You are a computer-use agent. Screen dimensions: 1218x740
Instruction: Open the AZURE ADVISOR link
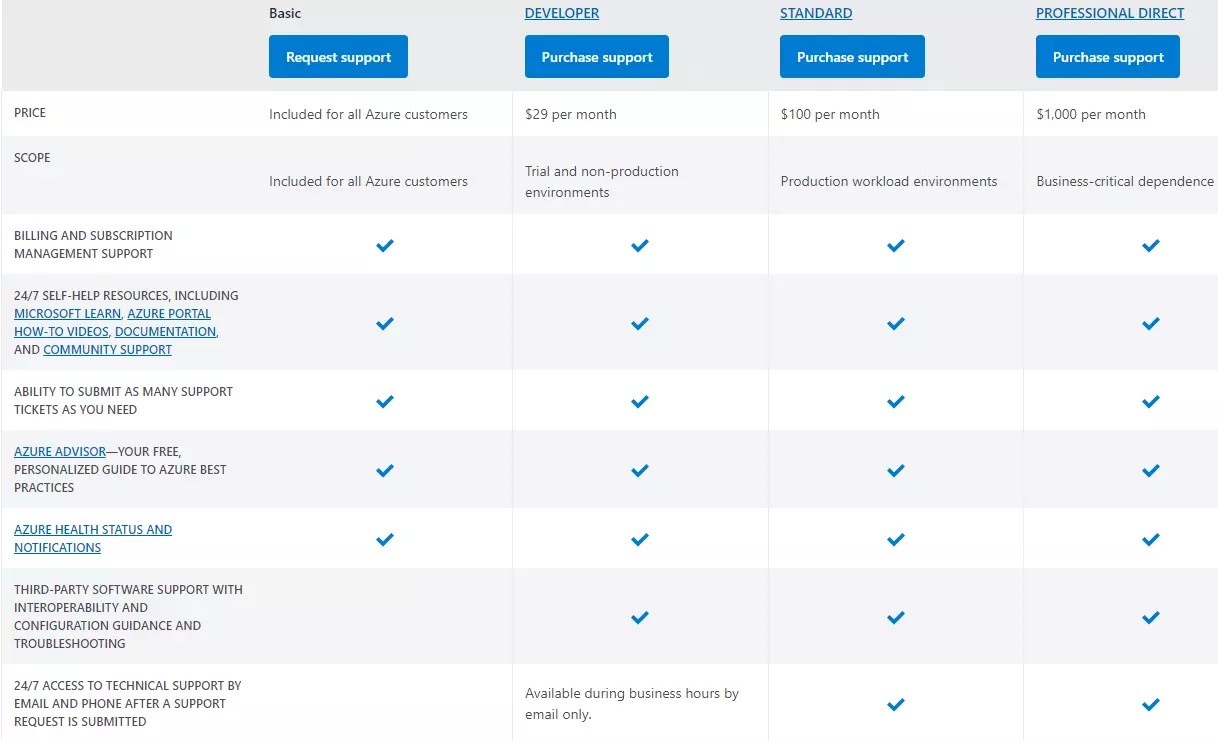click(x=58, y=451)
